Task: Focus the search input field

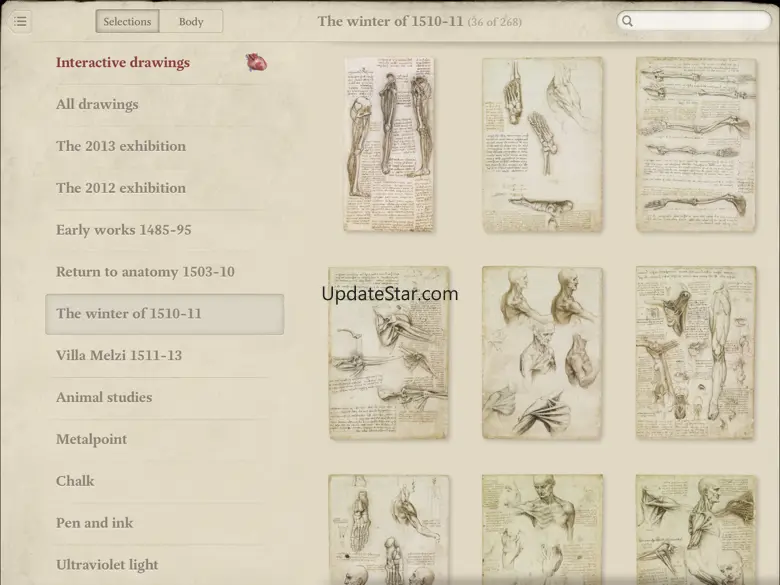Action: [x=693, y=21]
